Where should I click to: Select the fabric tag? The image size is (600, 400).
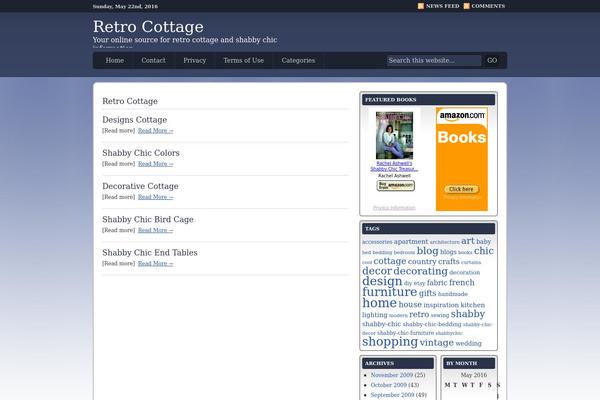(437, 283)
